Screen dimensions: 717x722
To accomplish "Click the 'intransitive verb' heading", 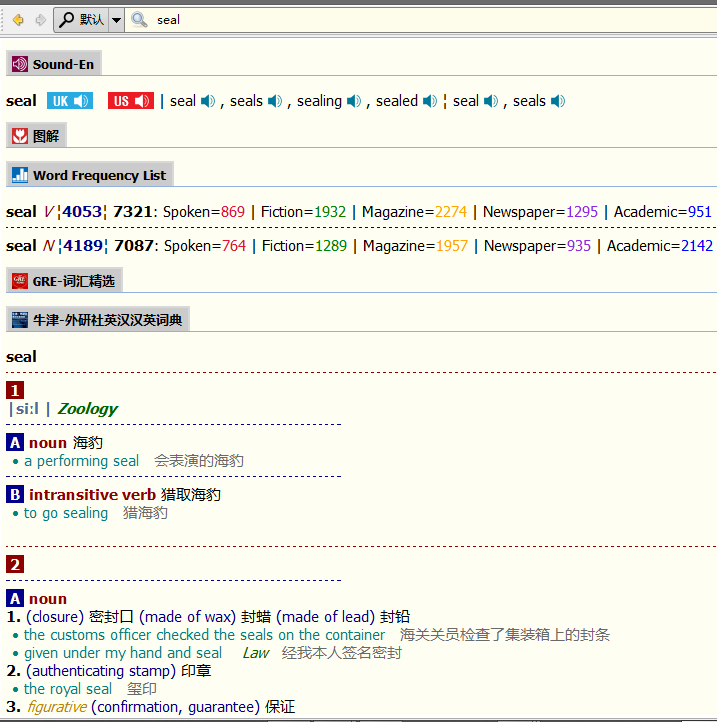I will [93, 495].
